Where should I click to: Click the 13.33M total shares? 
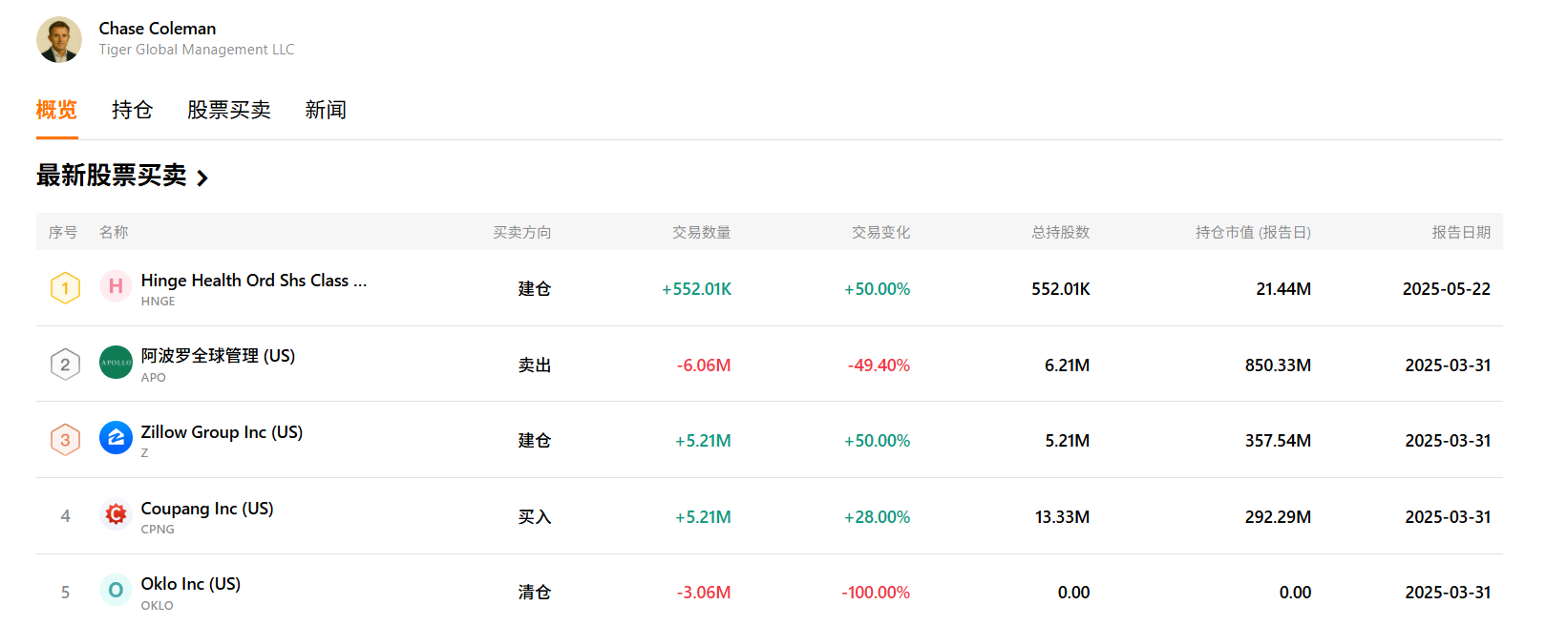point(1063,517)
